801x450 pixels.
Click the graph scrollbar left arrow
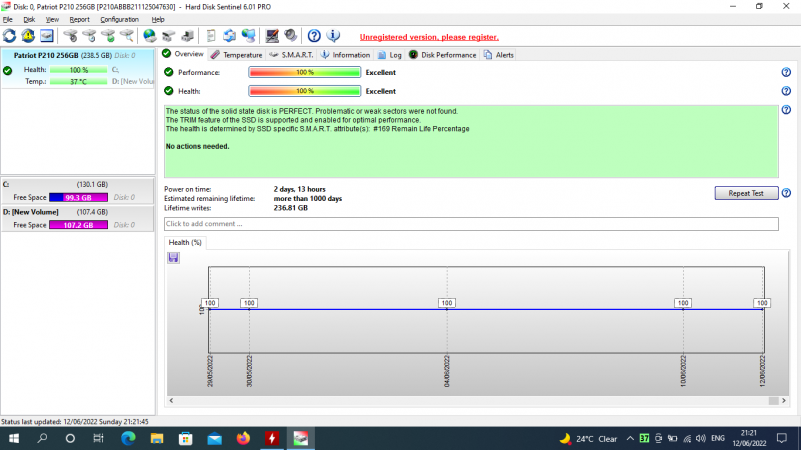point(171,400)
